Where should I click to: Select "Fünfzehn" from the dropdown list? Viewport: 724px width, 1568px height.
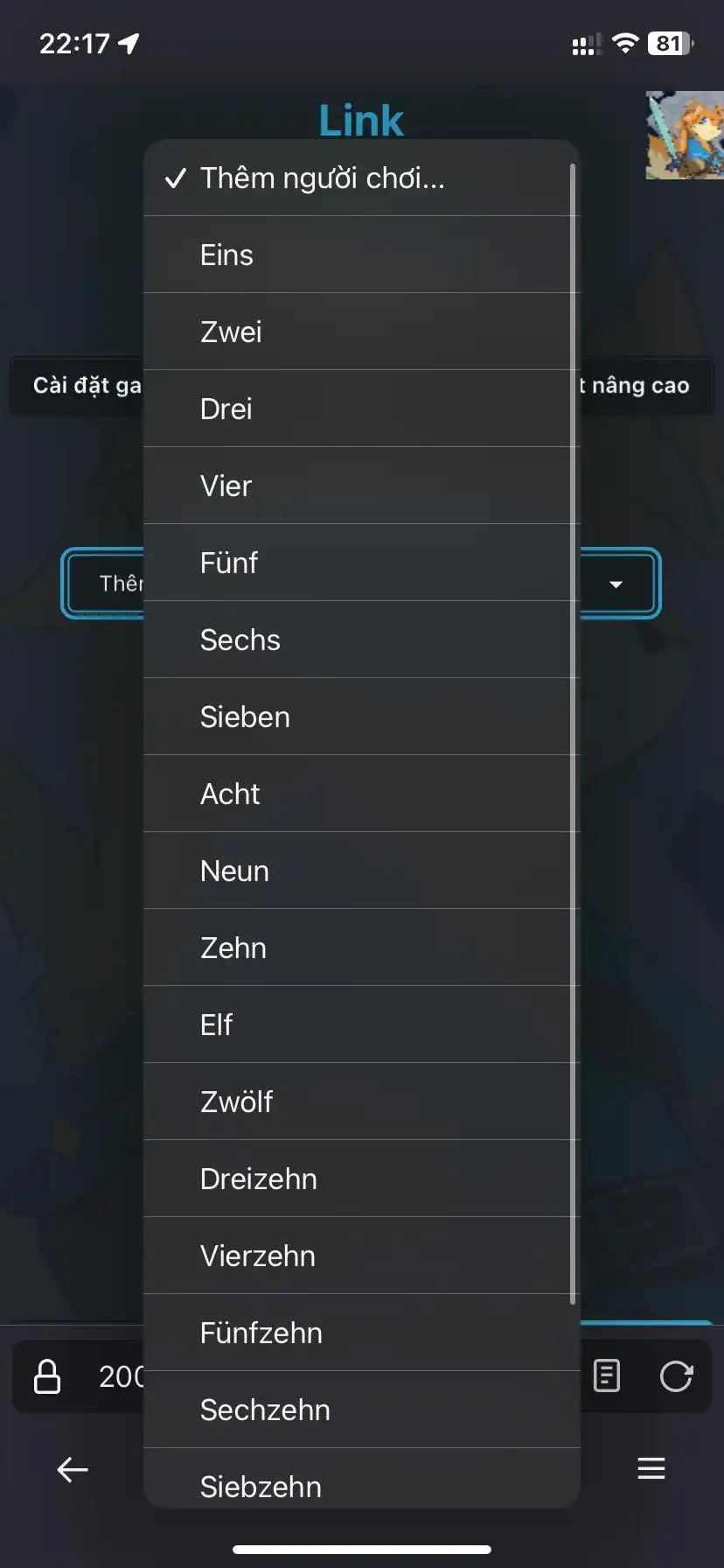(261, 1333)
